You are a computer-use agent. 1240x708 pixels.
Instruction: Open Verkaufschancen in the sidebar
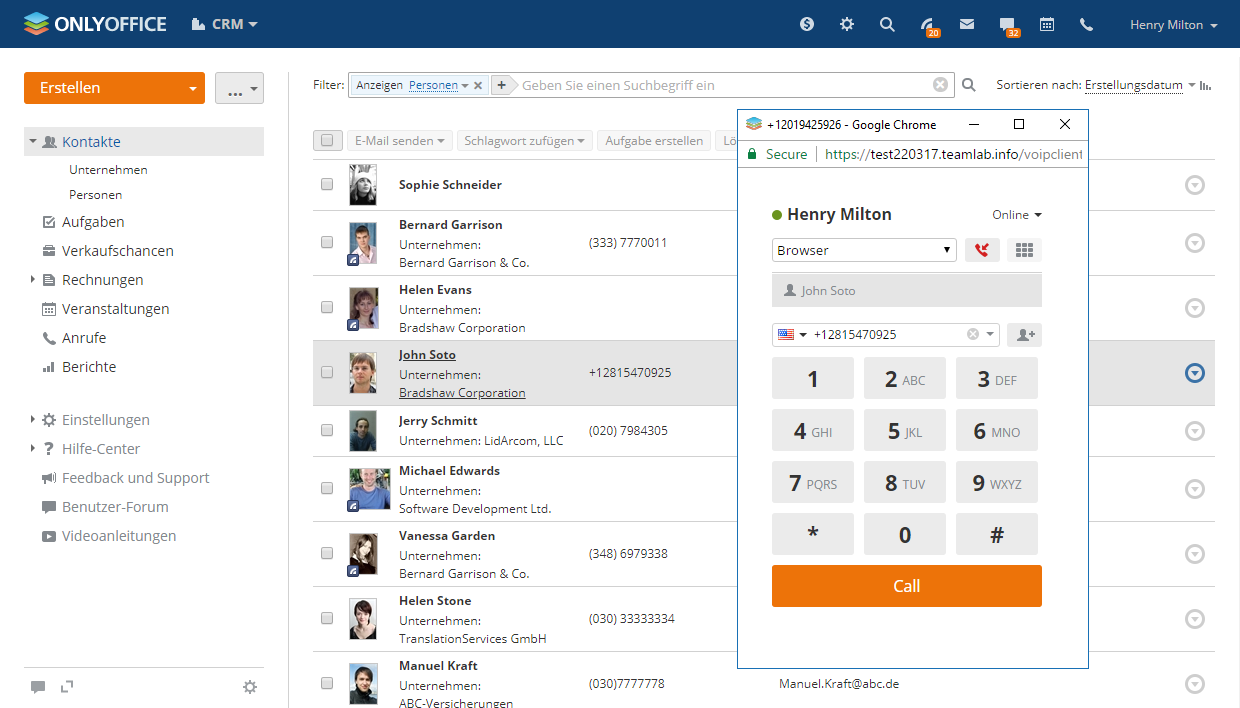[x=117, y=251]
